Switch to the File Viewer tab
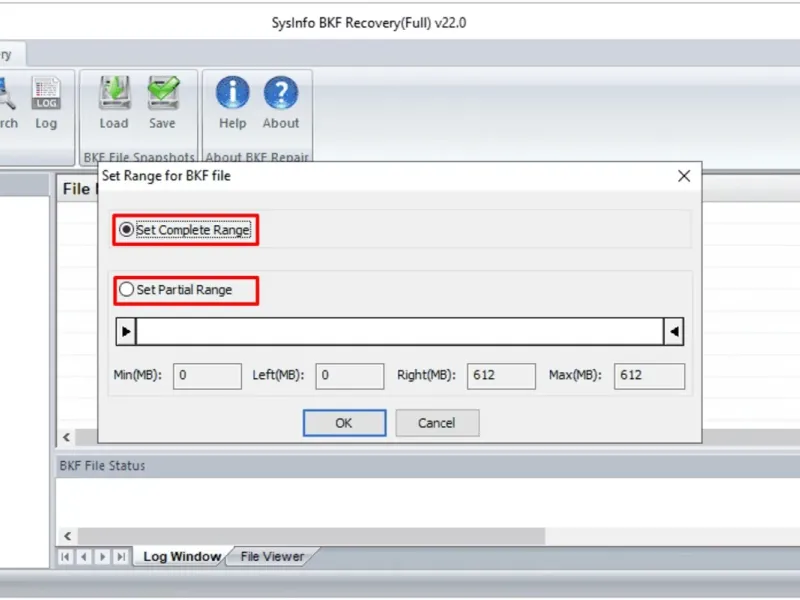Screen dimensions: 800x600 point(272,556)
